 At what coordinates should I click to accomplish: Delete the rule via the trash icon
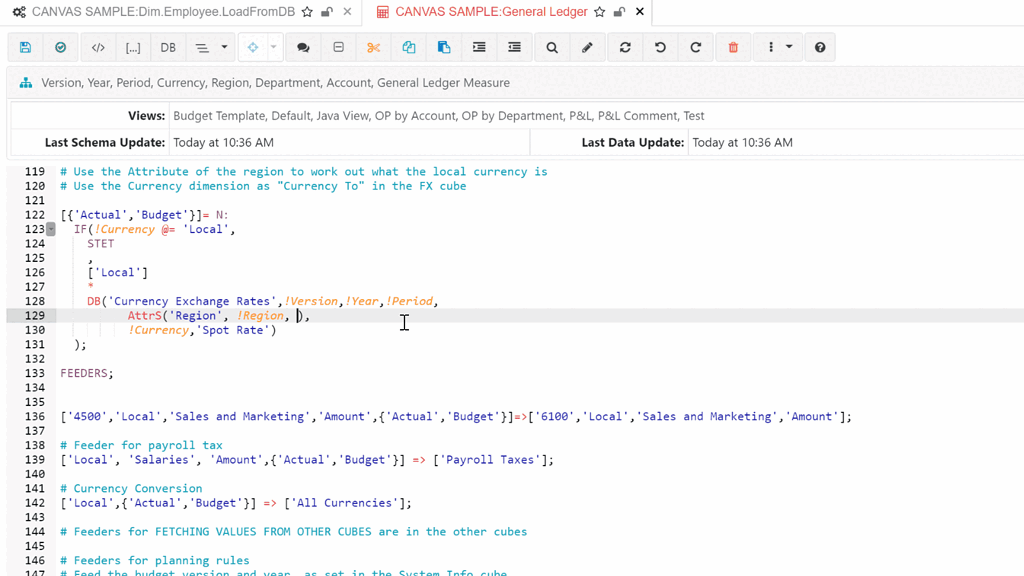click(732, 47)
